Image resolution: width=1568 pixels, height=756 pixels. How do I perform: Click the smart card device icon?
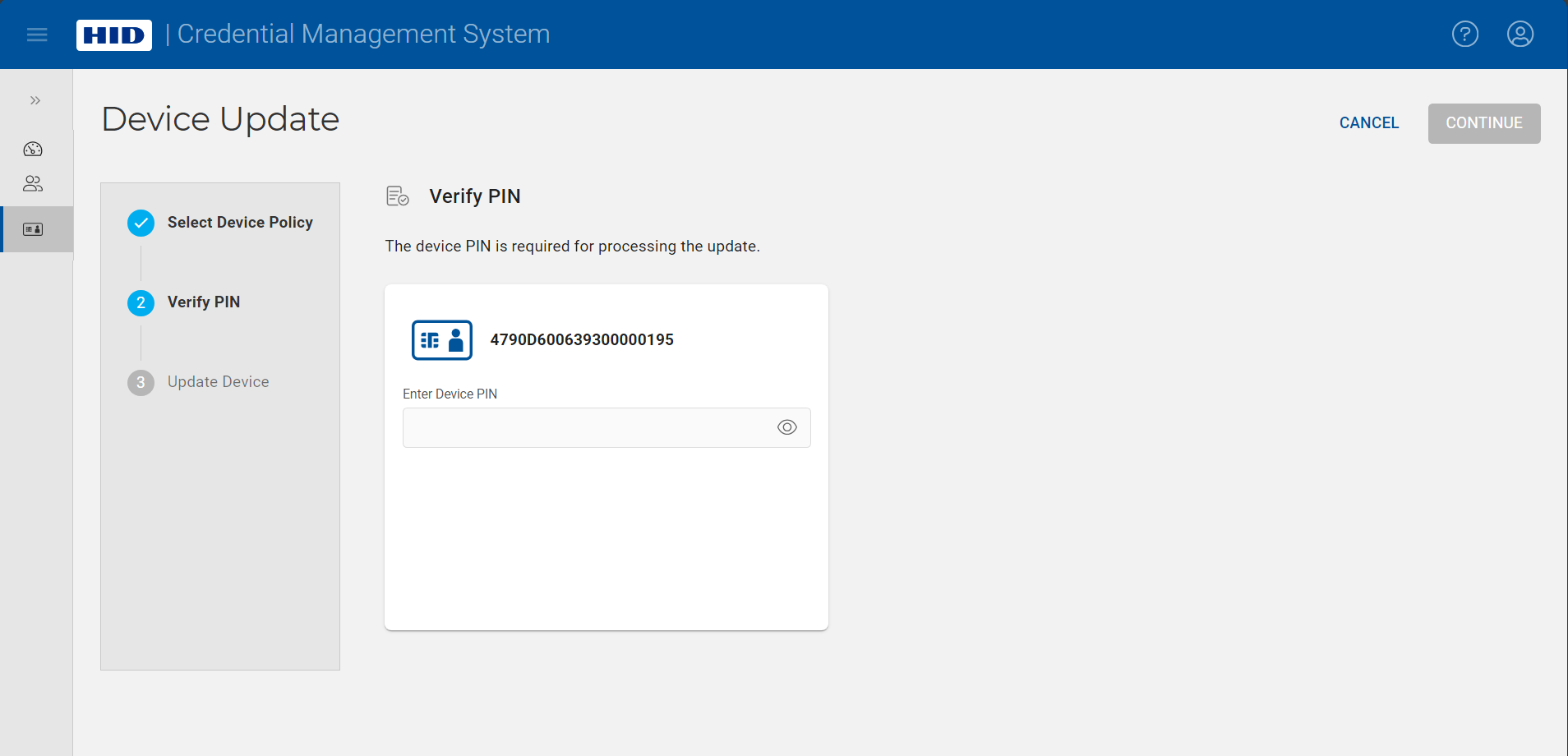tap(442, 340)
